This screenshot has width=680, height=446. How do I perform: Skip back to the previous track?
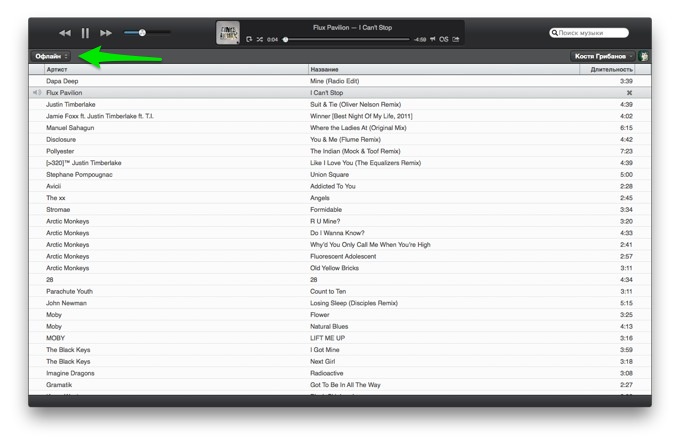[65, 33]
